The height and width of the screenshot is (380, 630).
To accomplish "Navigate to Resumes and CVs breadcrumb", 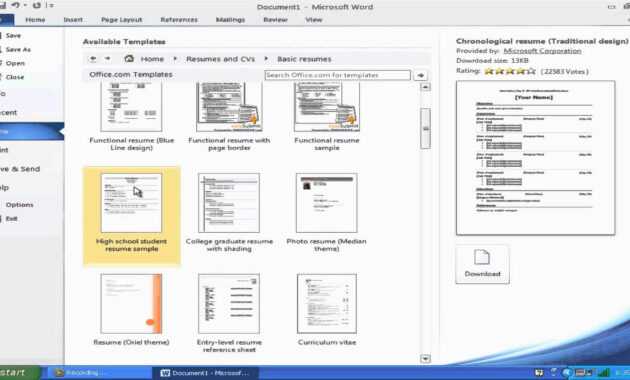I will click(221, 59).
